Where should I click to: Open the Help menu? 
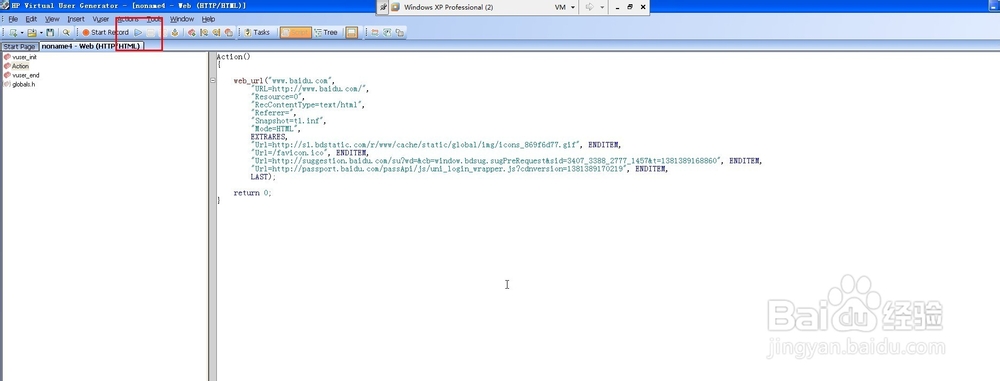tap(209, 19)
